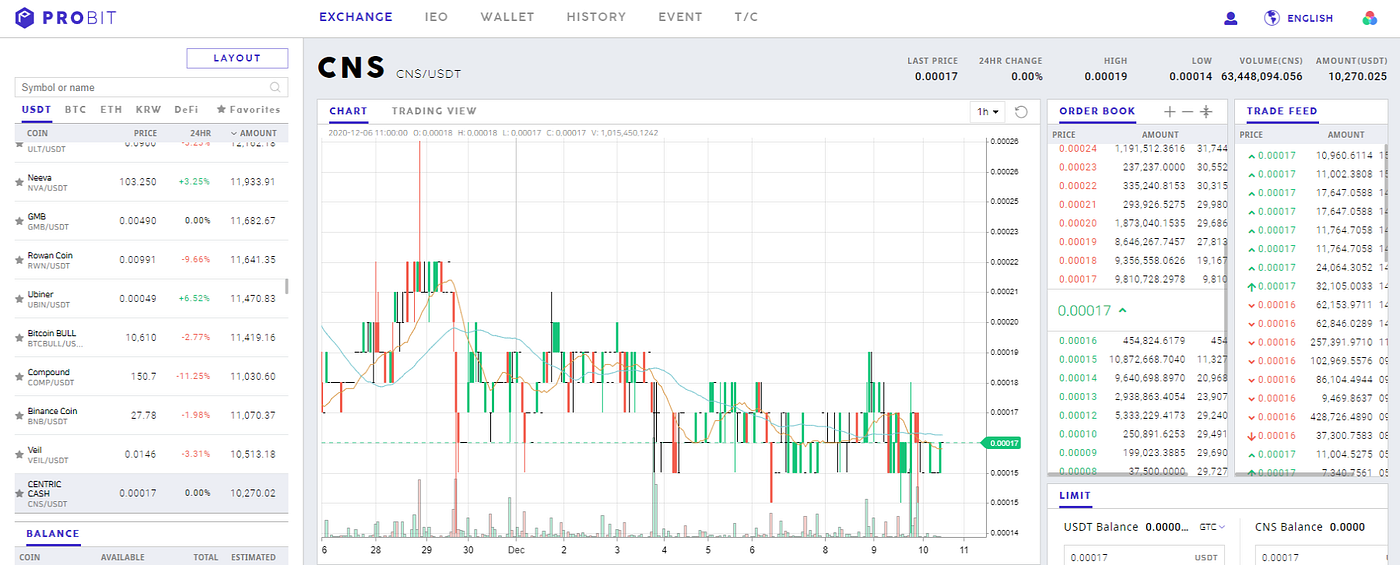Open the BALANCE tab
The height and width of the screenshot is (565, 1400).
click(x=53, y=534)
